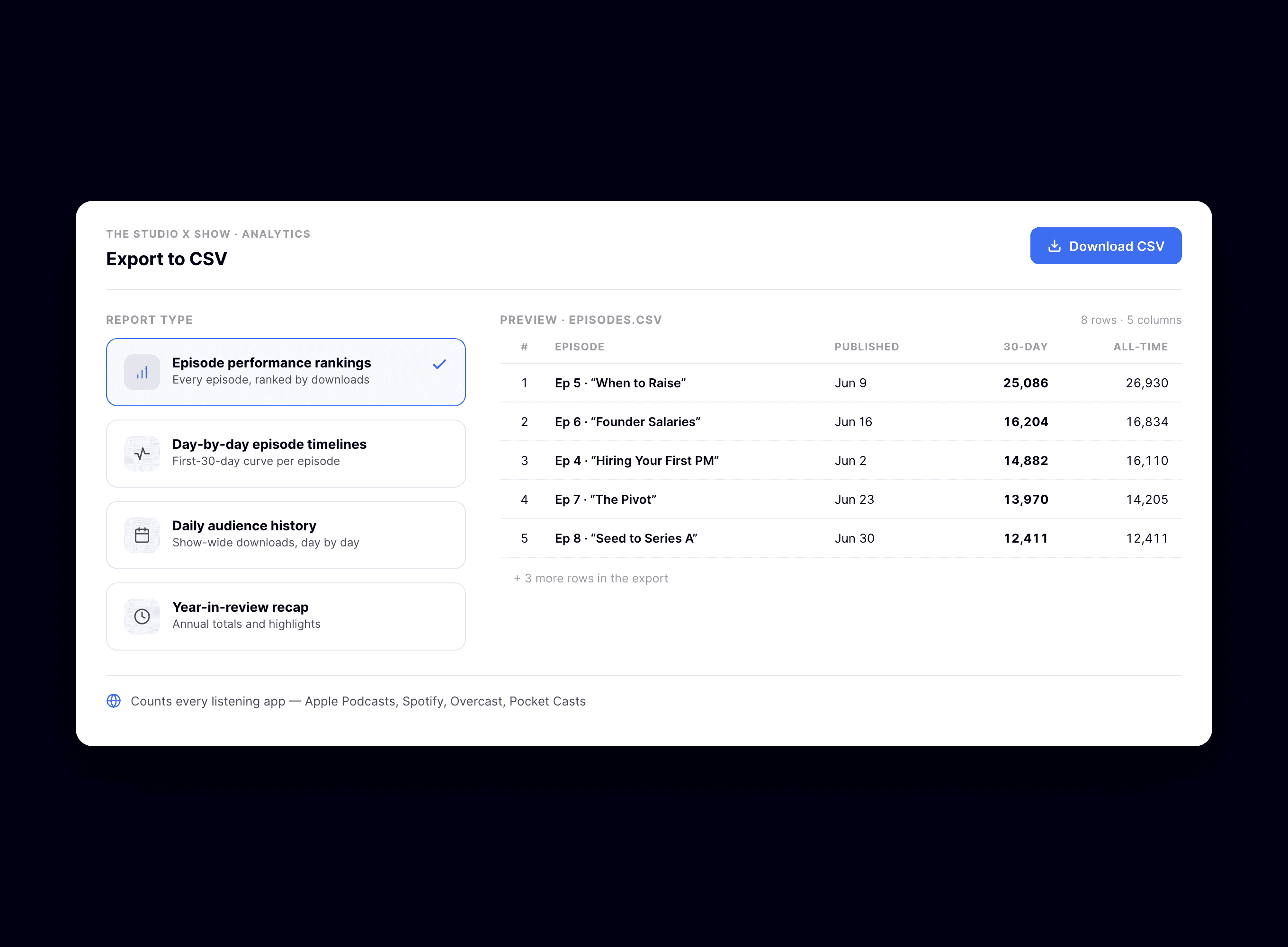Click "Annual totals and highlights" description

click(247, 624)
